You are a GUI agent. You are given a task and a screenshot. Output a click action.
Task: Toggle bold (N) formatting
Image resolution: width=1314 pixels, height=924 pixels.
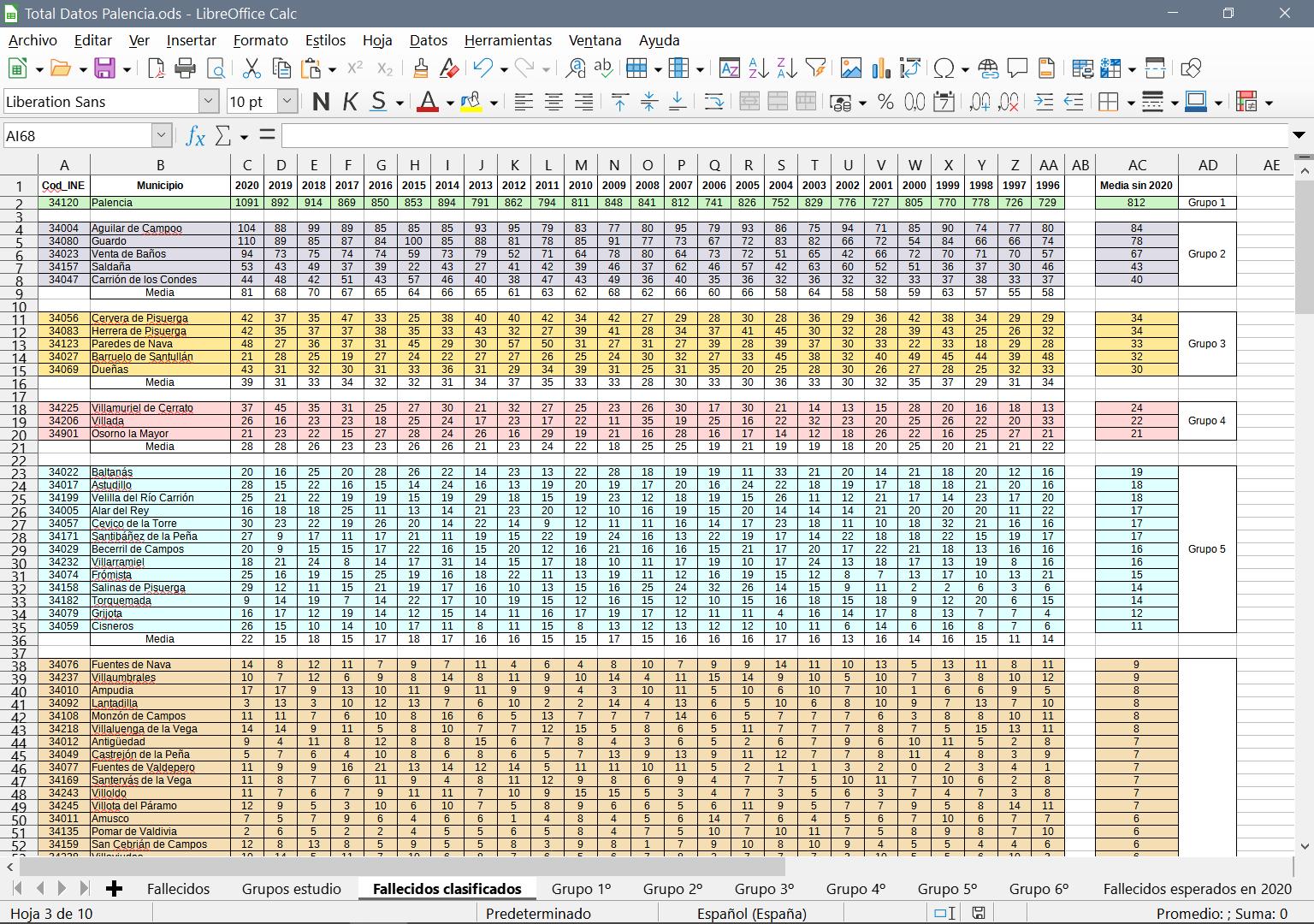[321, 102]
